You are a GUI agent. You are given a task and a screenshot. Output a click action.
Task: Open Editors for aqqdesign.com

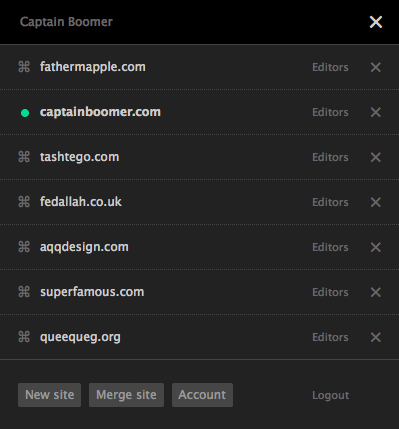point(330,247)
